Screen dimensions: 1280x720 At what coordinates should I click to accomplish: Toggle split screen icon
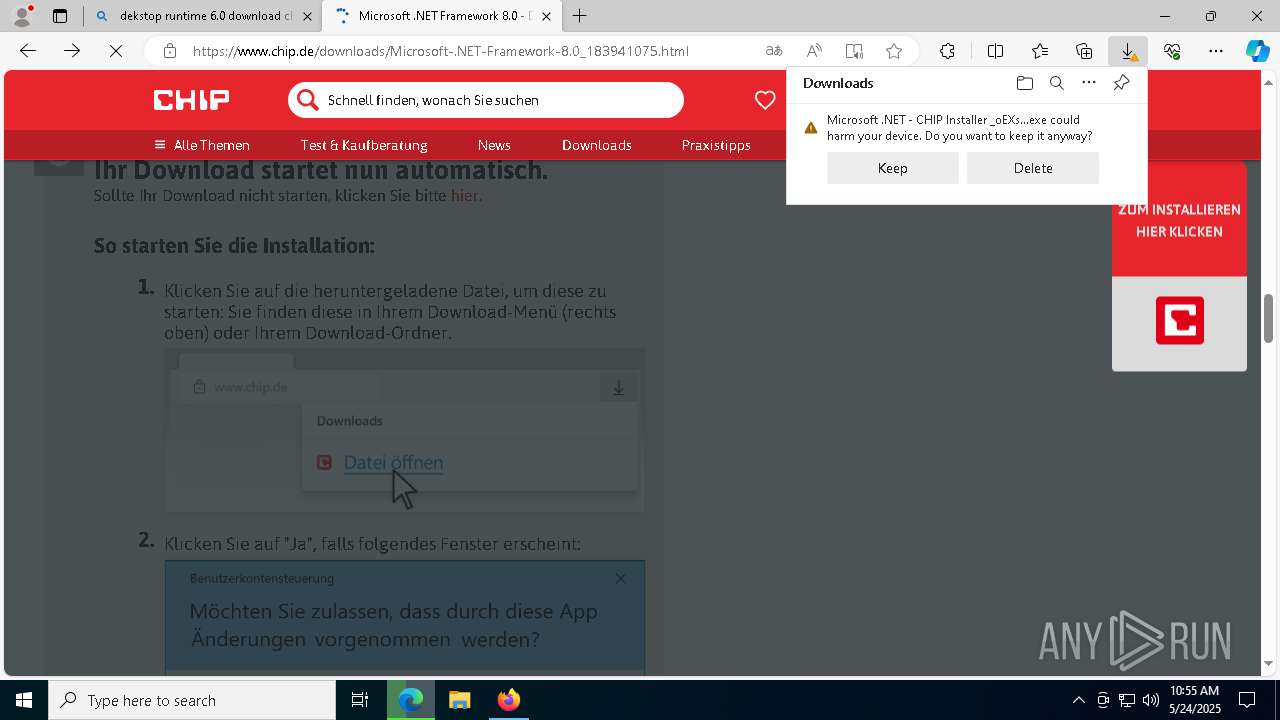[995, 51]
